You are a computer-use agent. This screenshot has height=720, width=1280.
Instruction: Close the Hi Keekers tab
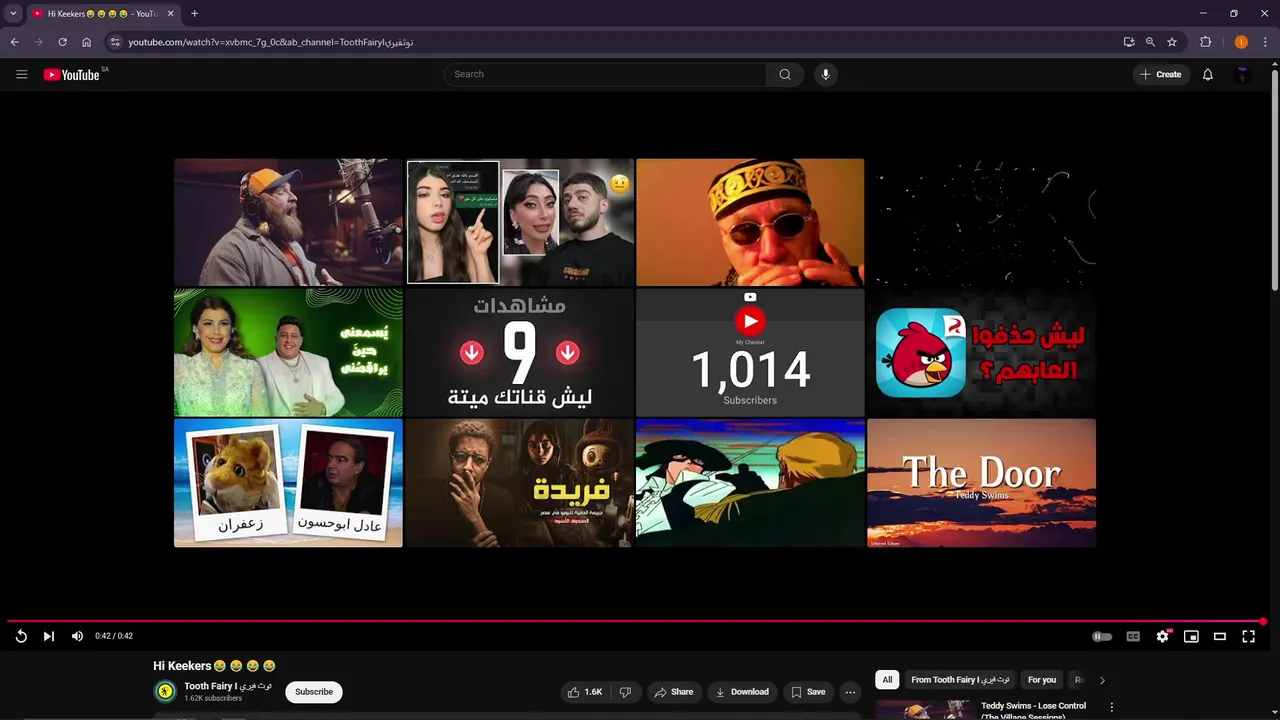click(171, 14)
